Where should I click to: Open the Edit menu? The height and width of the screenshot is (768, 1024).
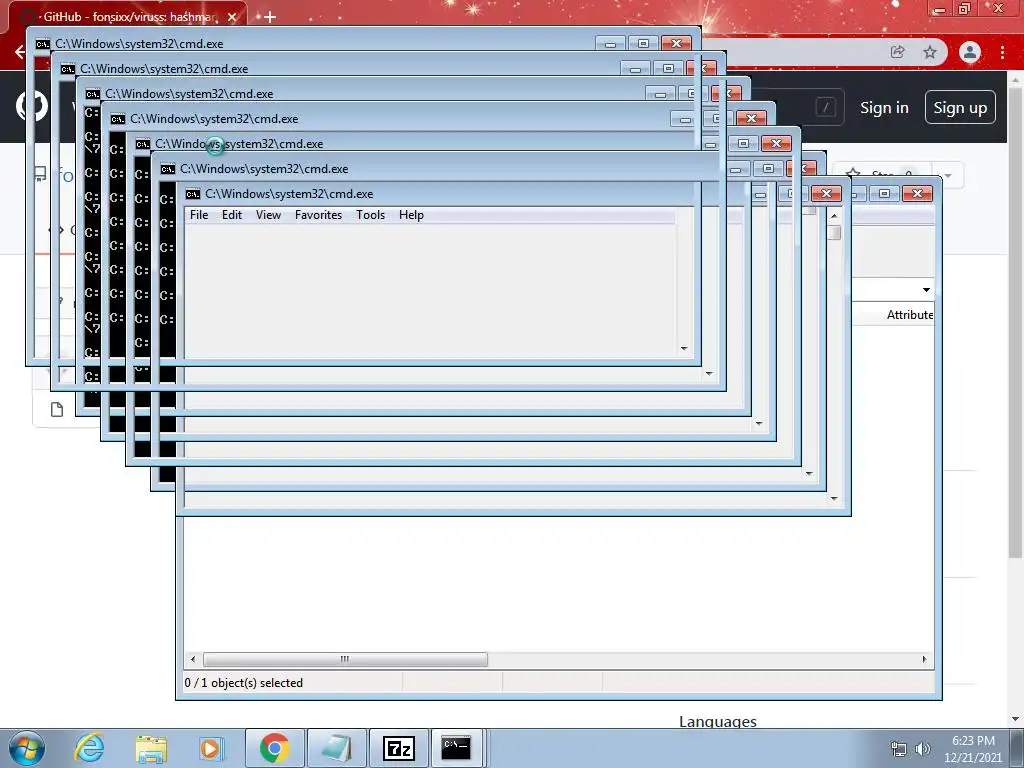click(231, 215)
